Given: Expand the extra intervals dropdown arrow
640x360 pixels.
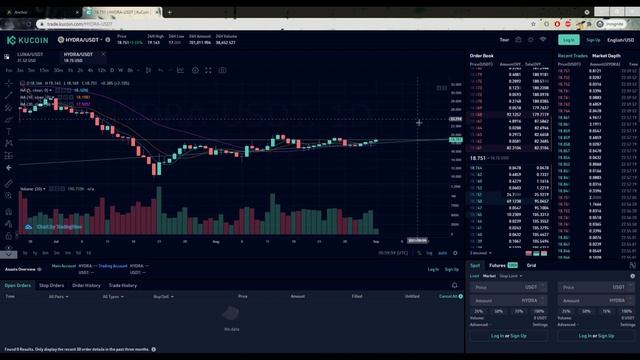Looking at the screenshot, I should pos(138,70).
